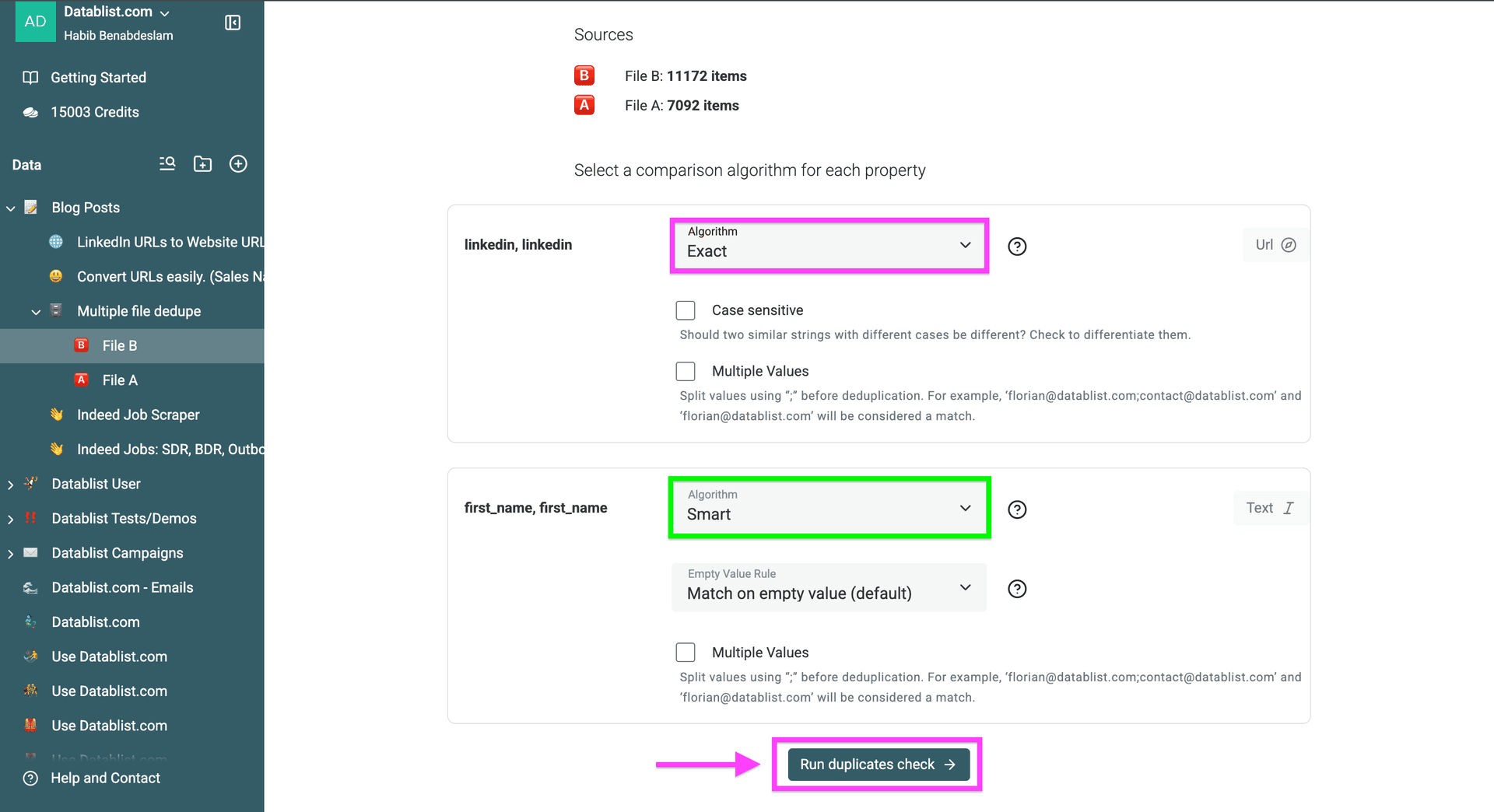
Task: Enable the Case sensitive checkbox
Action: click(686, 310)
